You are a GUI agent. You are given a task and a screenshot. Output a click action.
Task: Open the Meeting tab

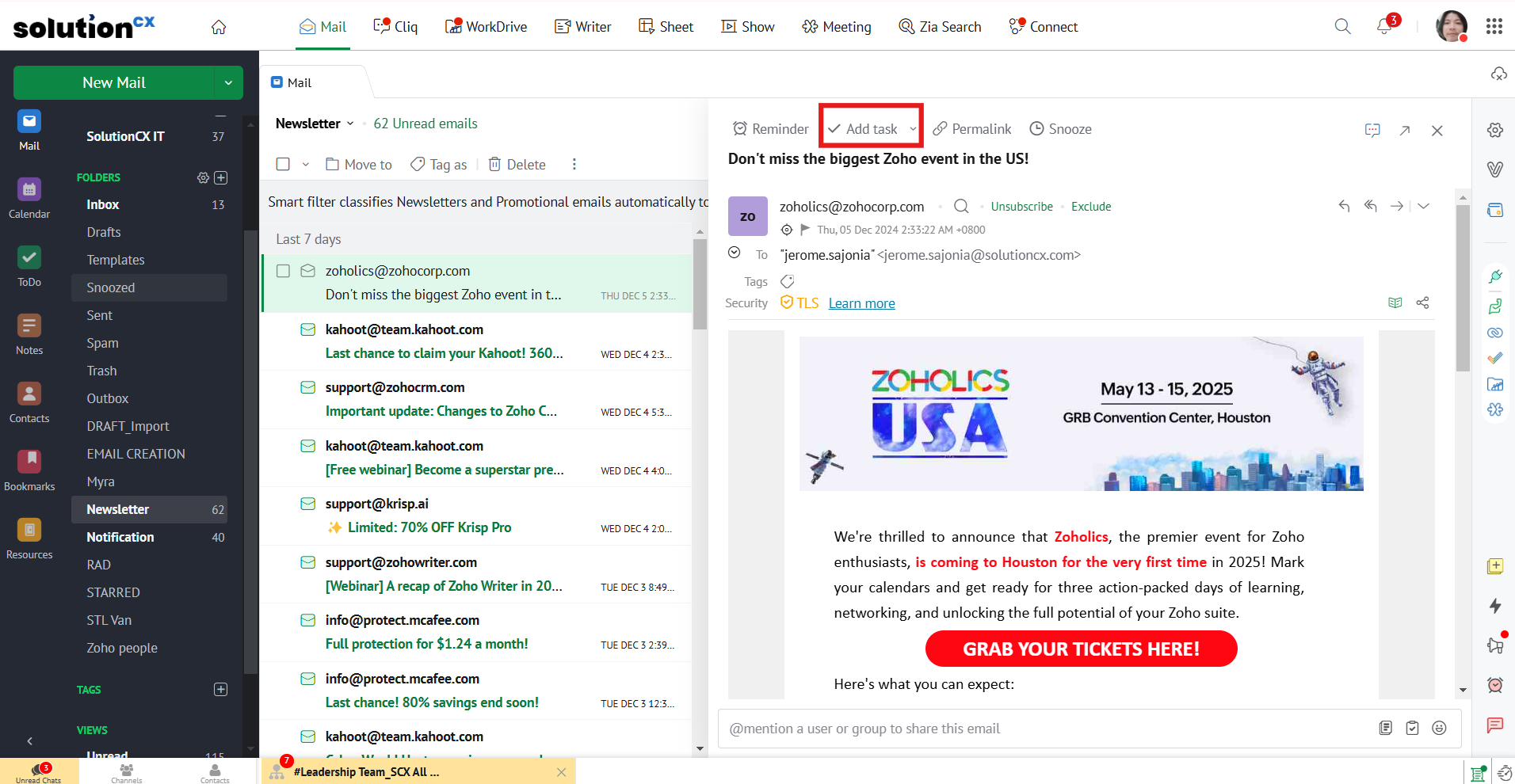coord(837,27)
